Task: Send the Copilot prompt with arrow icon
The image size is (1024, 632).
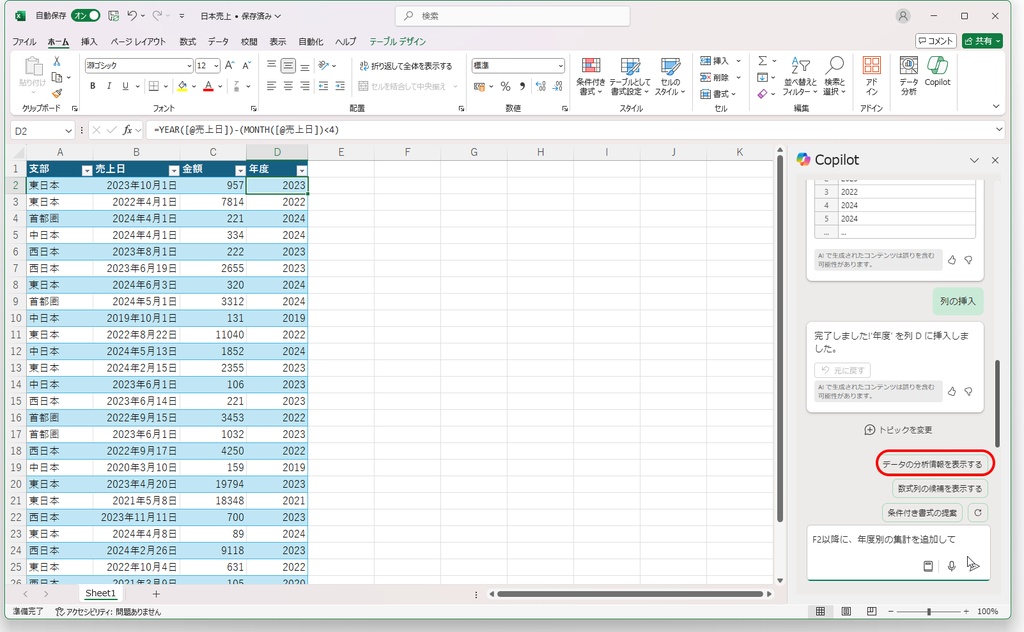Action: pos(973,564)
